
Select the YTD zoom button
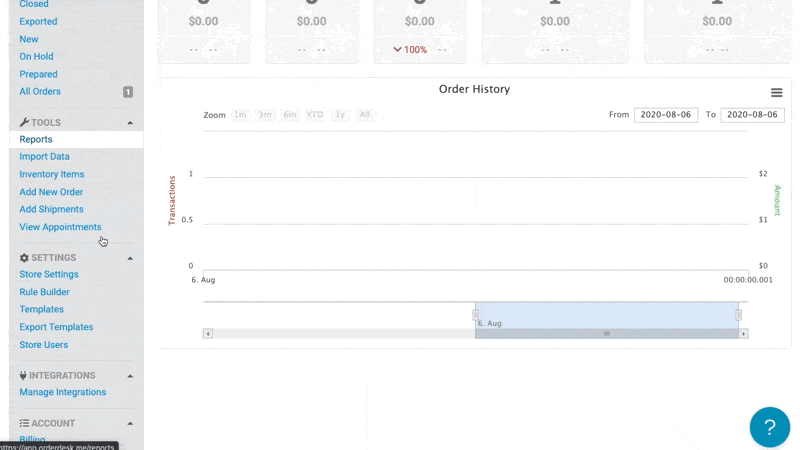click(315, 115)
